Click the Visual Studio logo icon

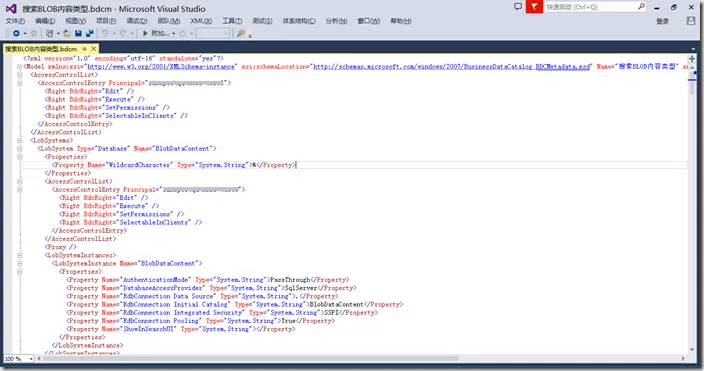click(11, 8)
